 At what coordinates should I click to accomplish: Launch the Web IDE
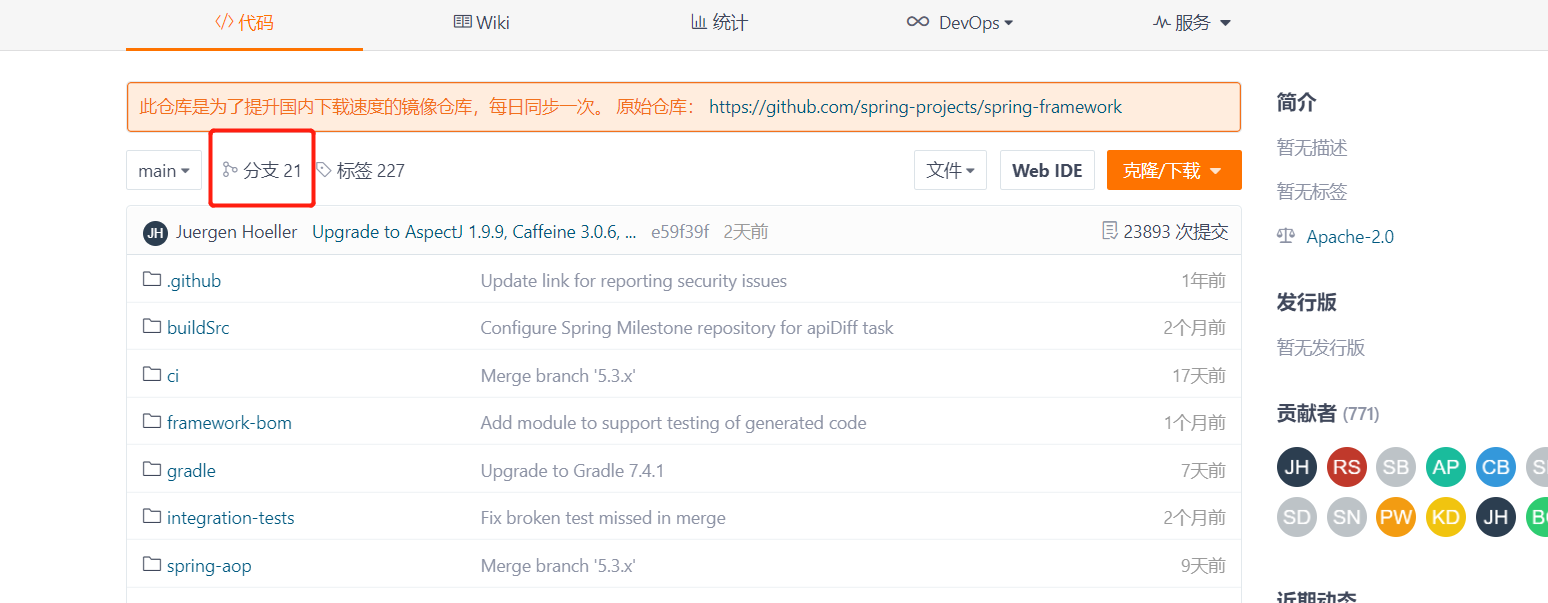(1047, 171)
